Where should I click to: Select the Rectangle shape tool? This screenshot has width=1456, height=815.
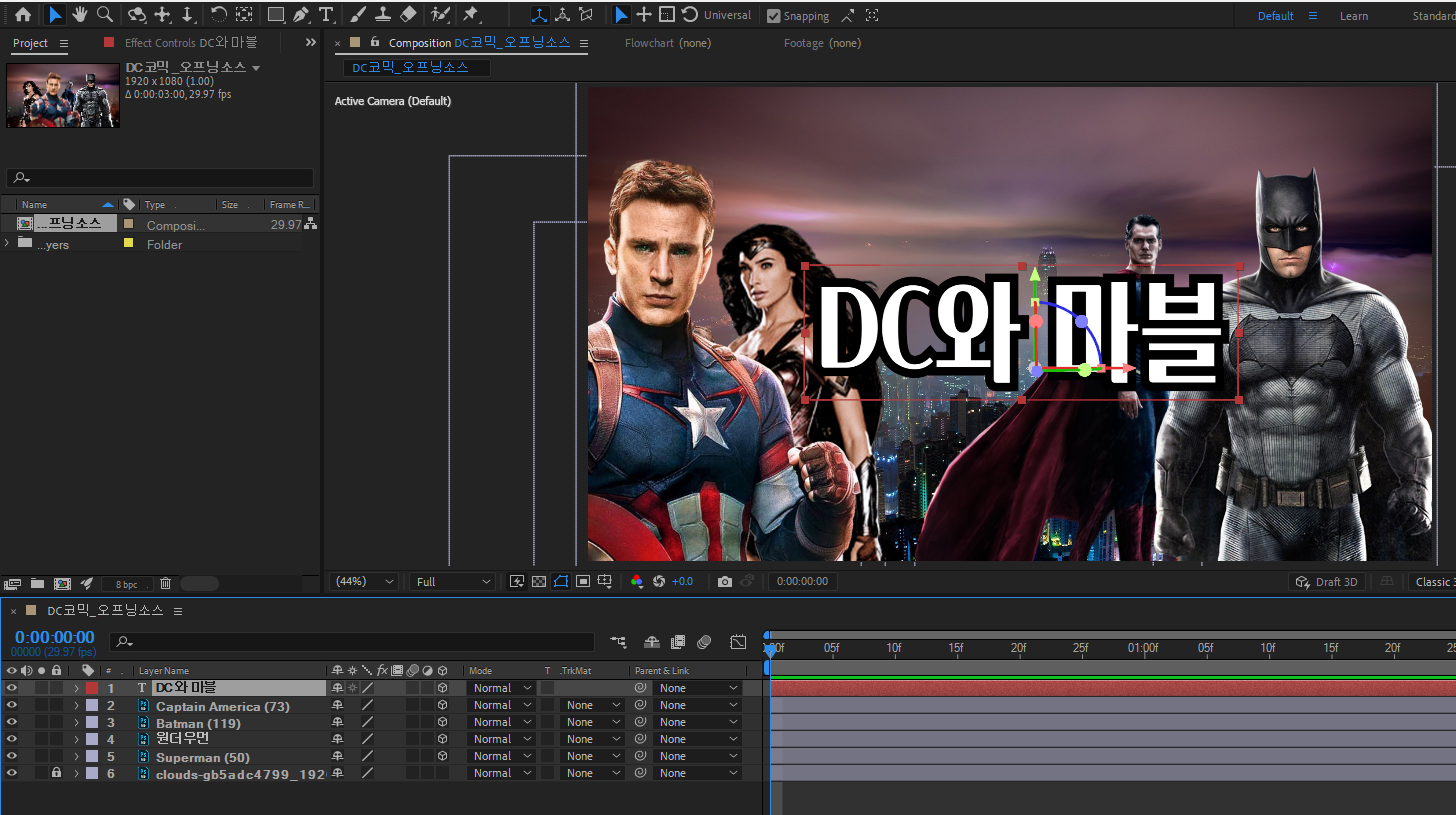[x=276, y=15]
